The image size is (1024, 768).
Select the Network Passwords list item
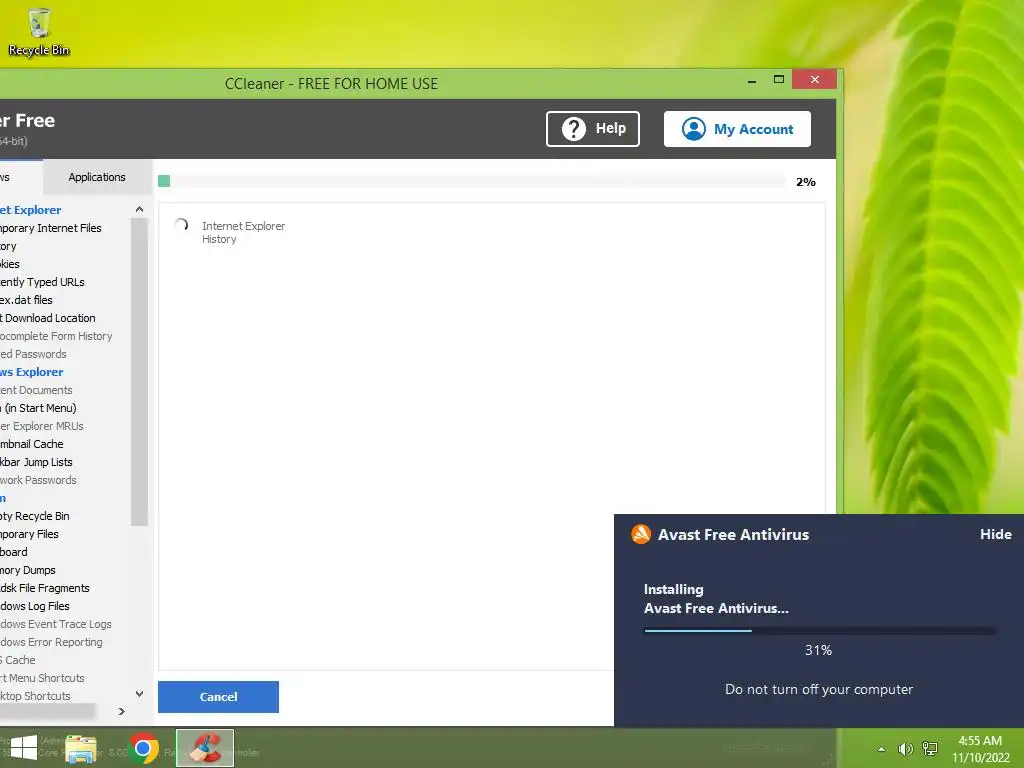[x=38, y=480]
